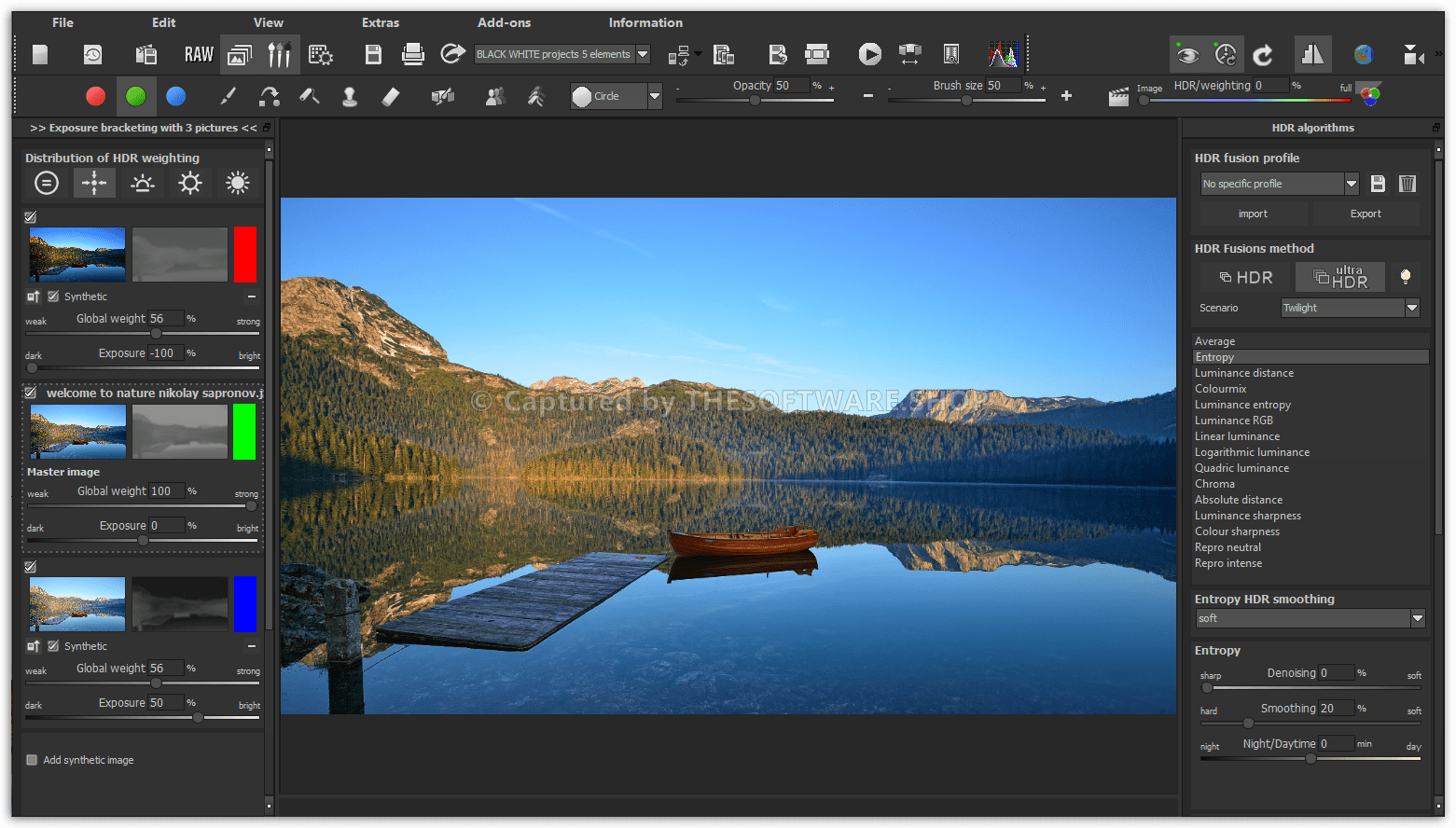Screen dimensions: 1456x828
Task: Click the RAW import toolbar icon
Action: coord(199,55)
